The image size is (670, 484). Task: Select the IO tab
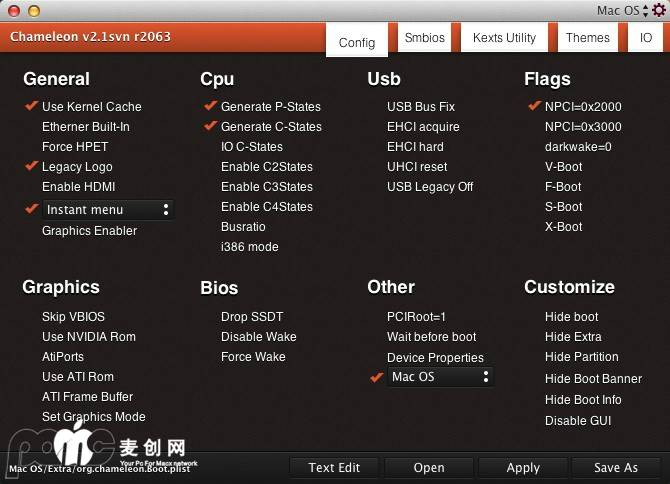(646, 38)
